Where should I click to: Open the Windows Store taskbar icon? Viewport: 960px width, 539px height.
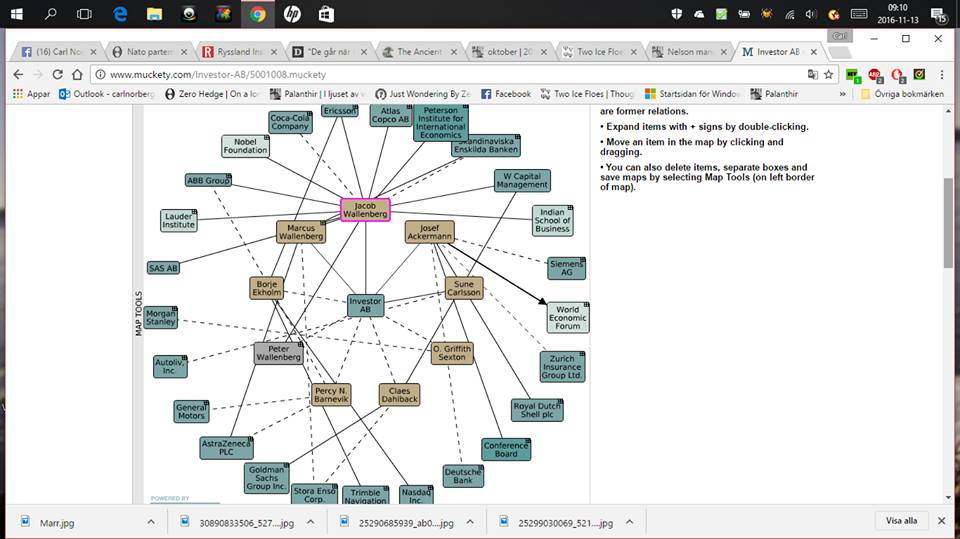tap(325, 14)
